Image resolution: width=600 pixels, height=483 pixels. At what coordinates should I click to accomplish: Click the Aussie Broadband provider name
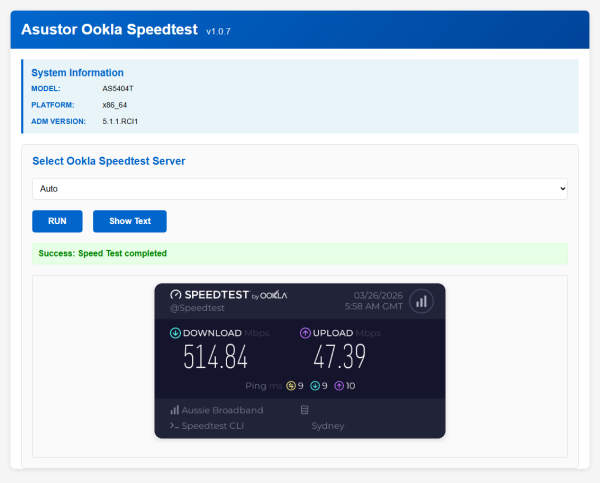pyautogui.click(x=222, y=410)
